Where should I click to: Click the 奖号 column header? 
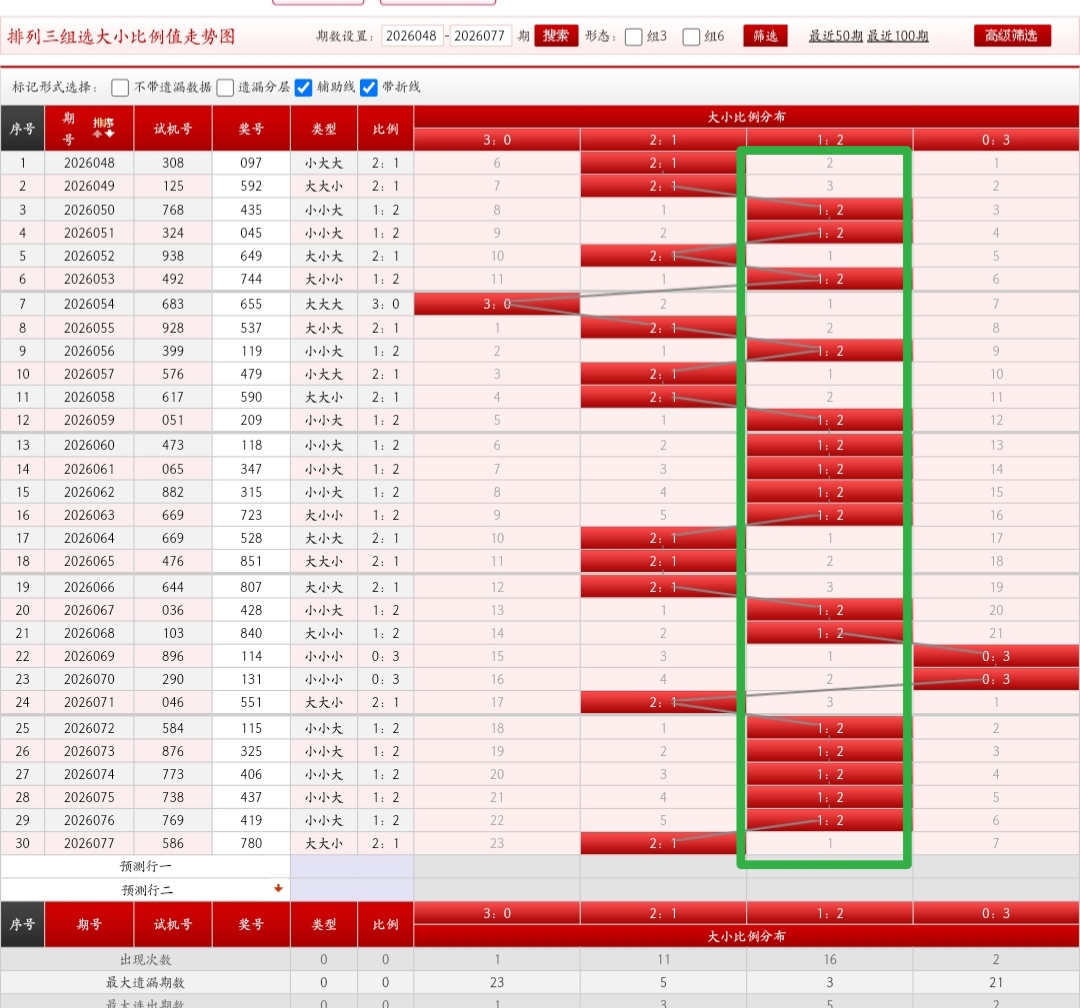(x=251, y=128)
